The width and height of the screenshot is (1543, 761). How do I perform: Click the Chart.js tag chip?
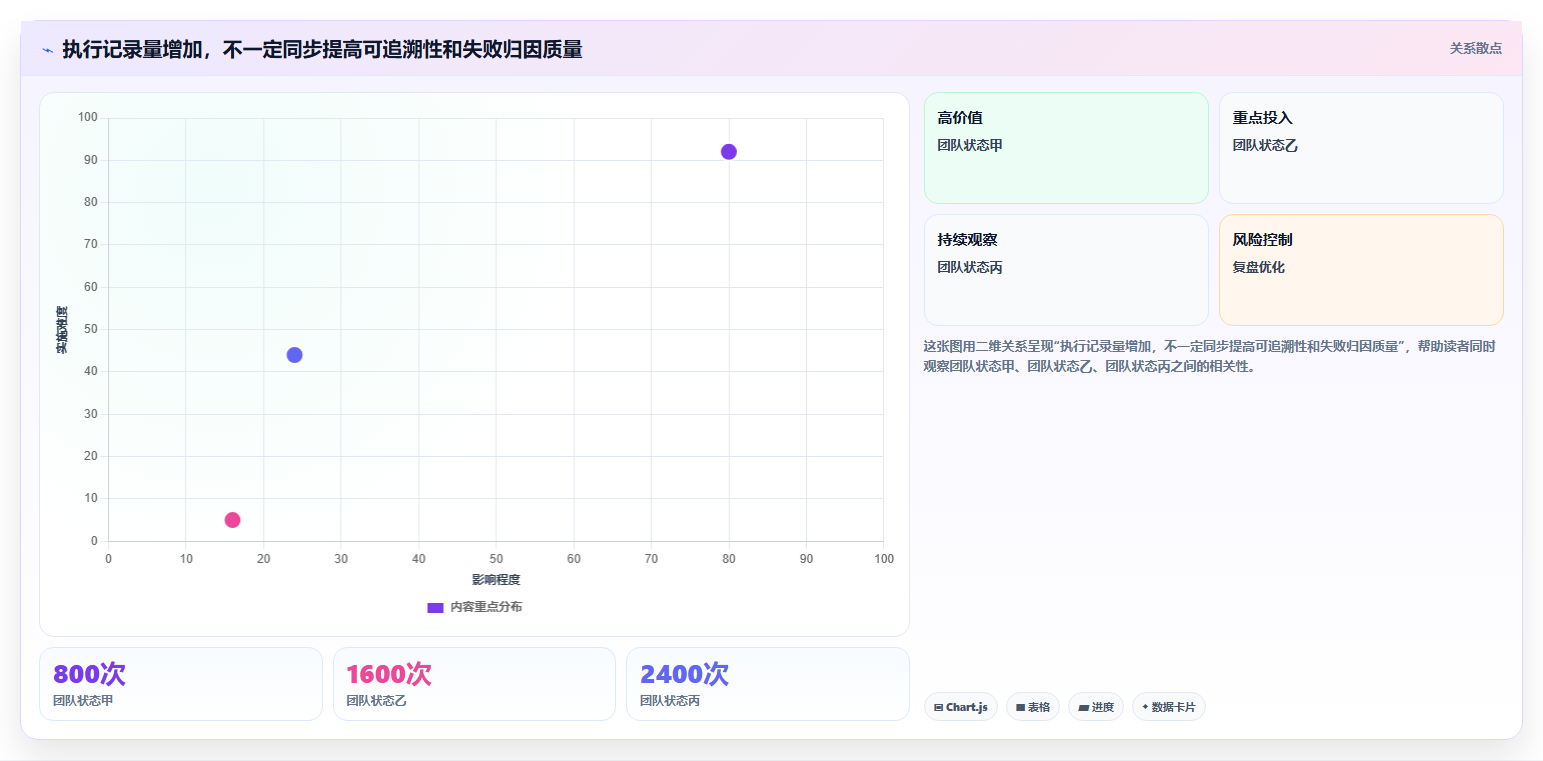coord(961,707)
